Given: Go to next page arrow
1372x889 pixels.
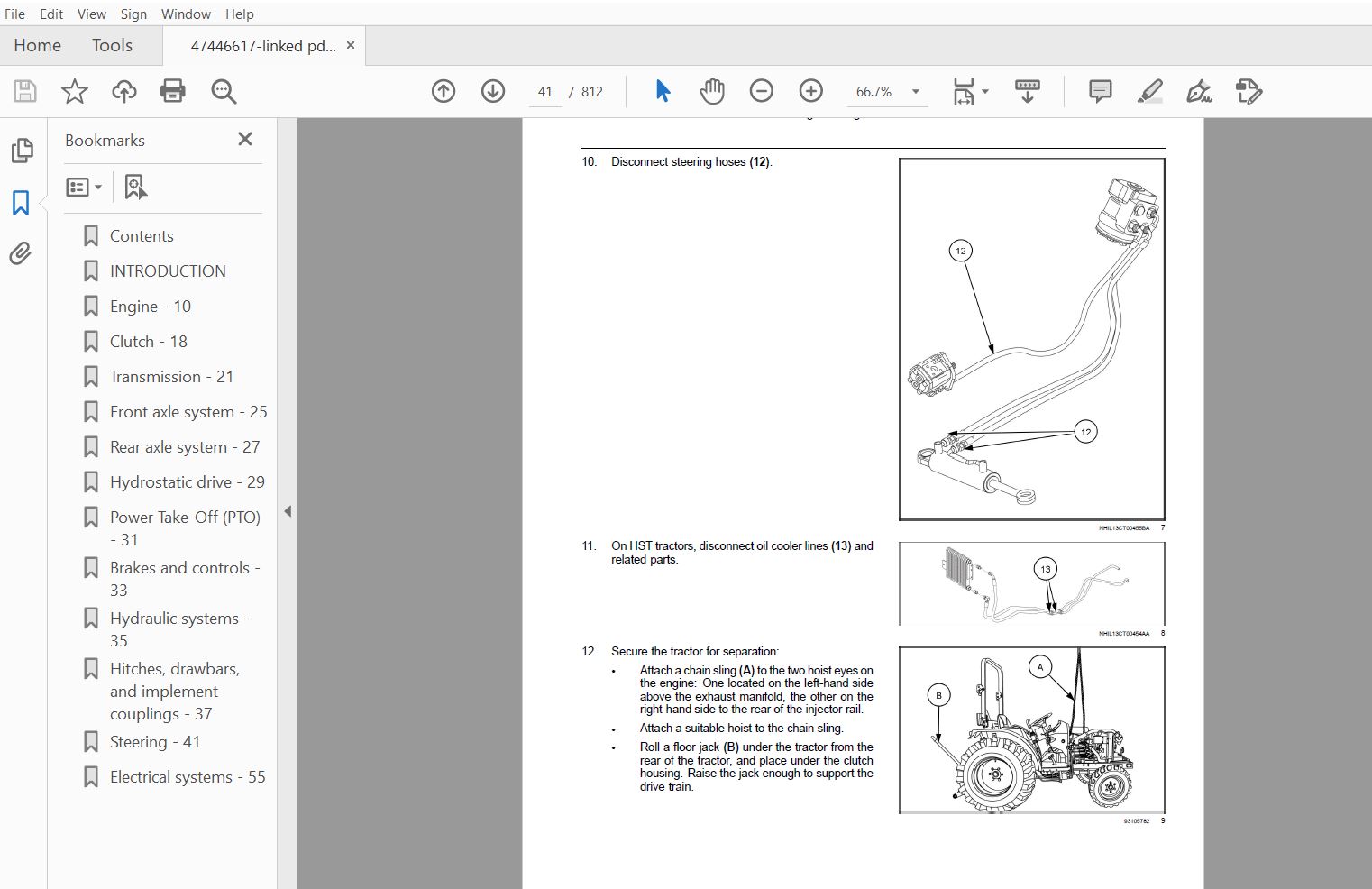Looking at the screenshot, I should point(493,91).
